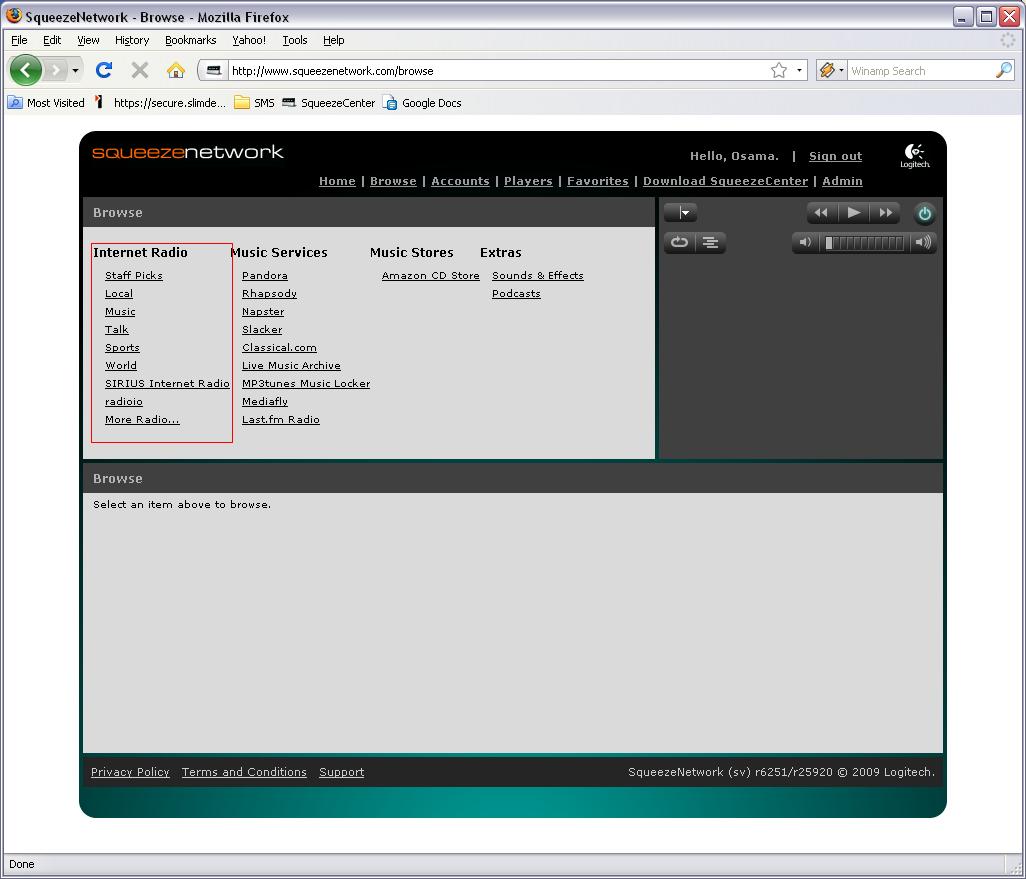Open the Pandora link

264,276
